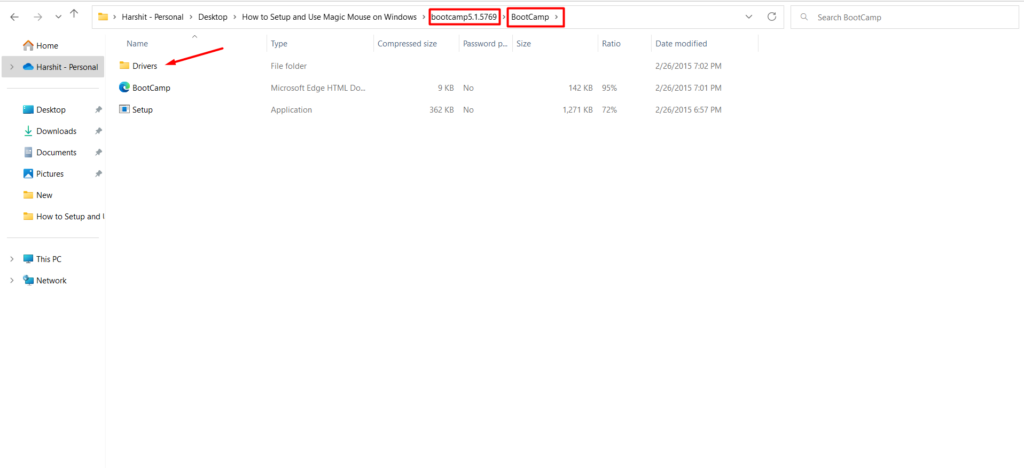This screenshot has height=468, width=1024.
Task: Select the BootCamp file name
Action: pos(151,87)
